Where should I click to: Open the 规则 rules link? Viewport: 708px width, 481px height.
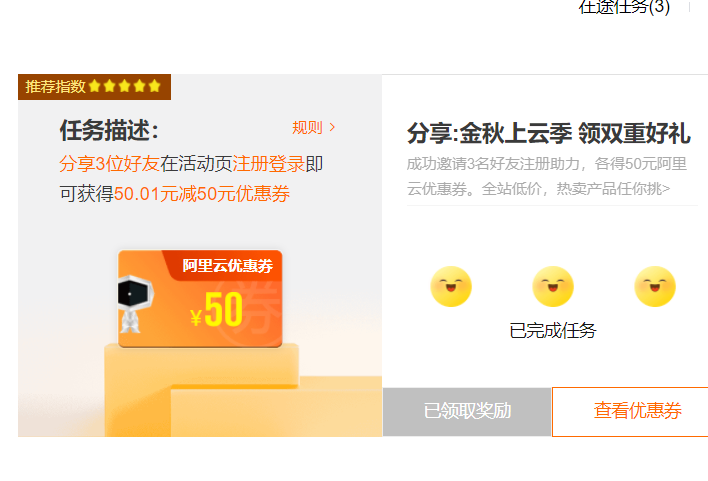[x=307, y=128]
